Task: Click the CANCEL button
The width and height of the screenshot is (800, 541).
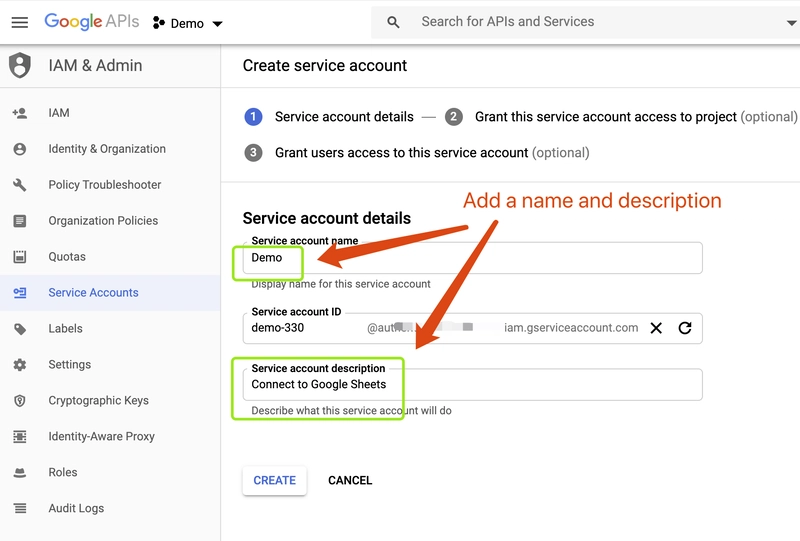Action: (350, 481)
